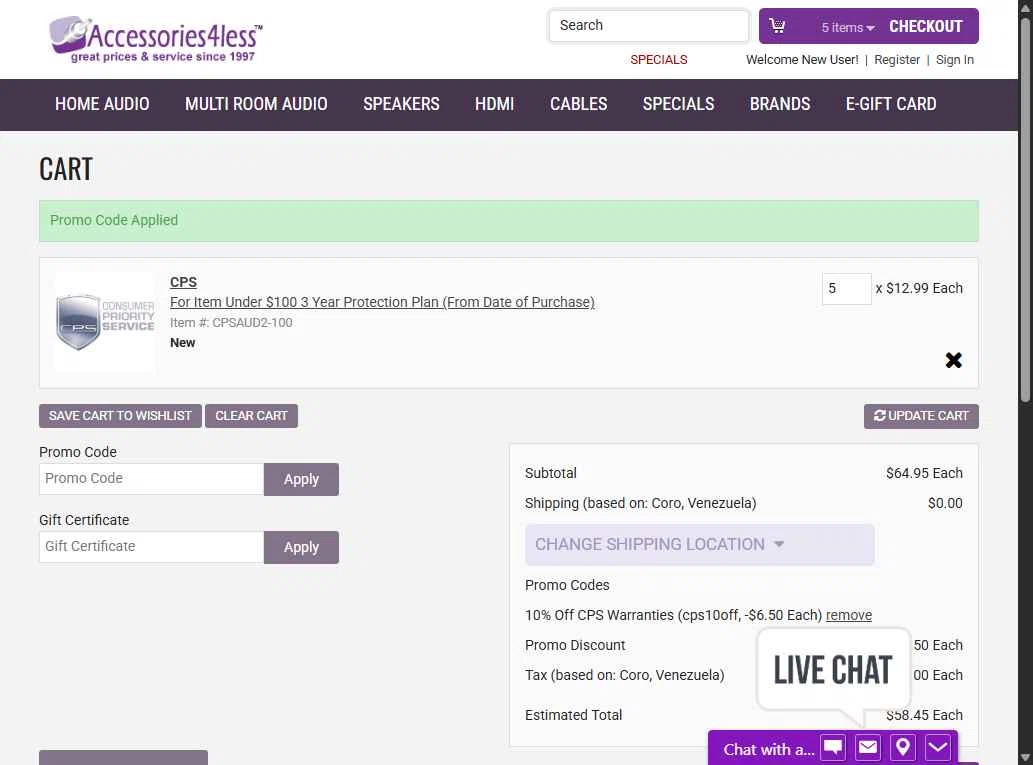Click 'Promo Code Applied' message
Image resolution: width=1033 pixels, height=765 pixels.
tap(114, 220)
